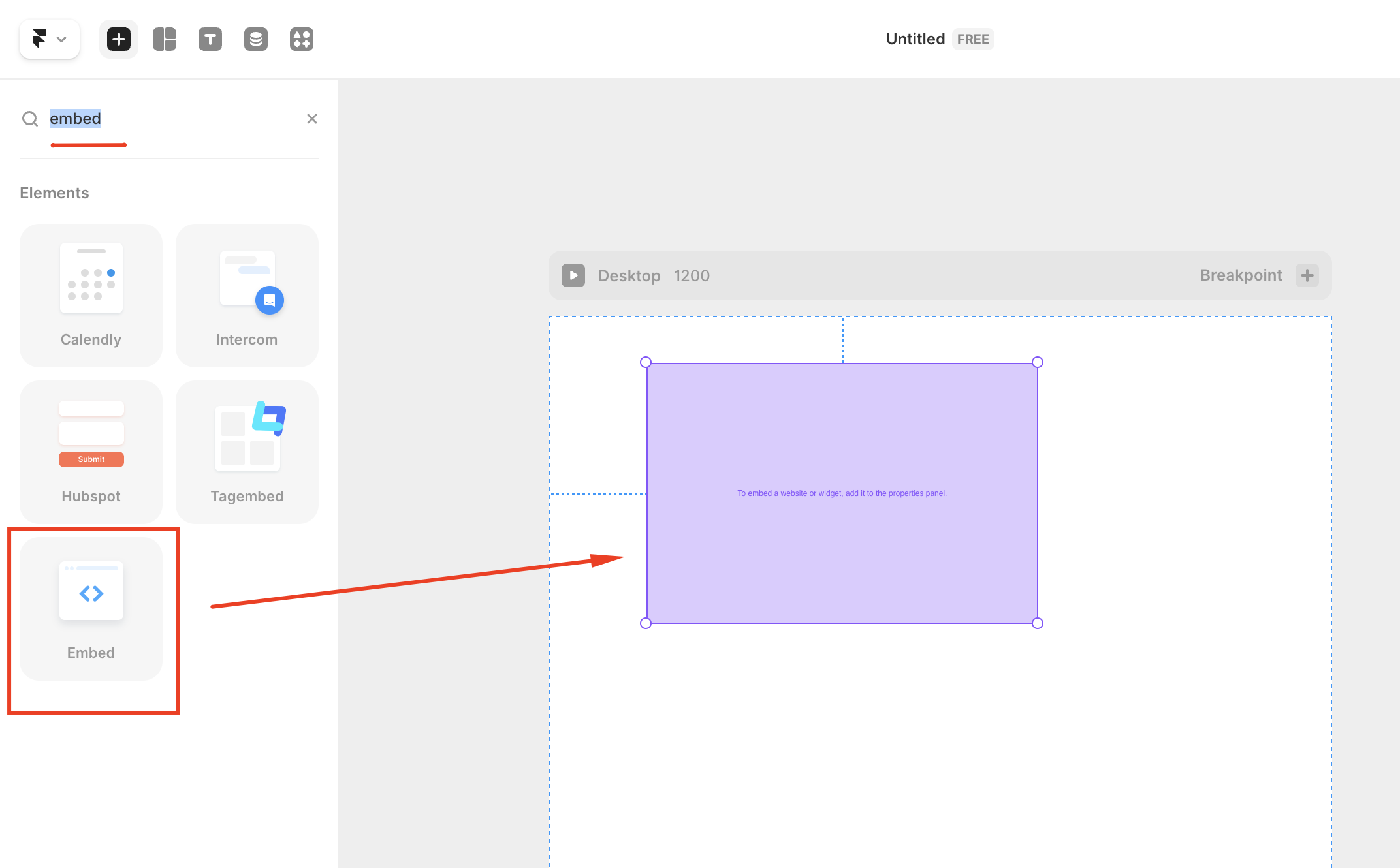Open the CMS database icon
Screen dimensions: 1400x868
point(256,39)
